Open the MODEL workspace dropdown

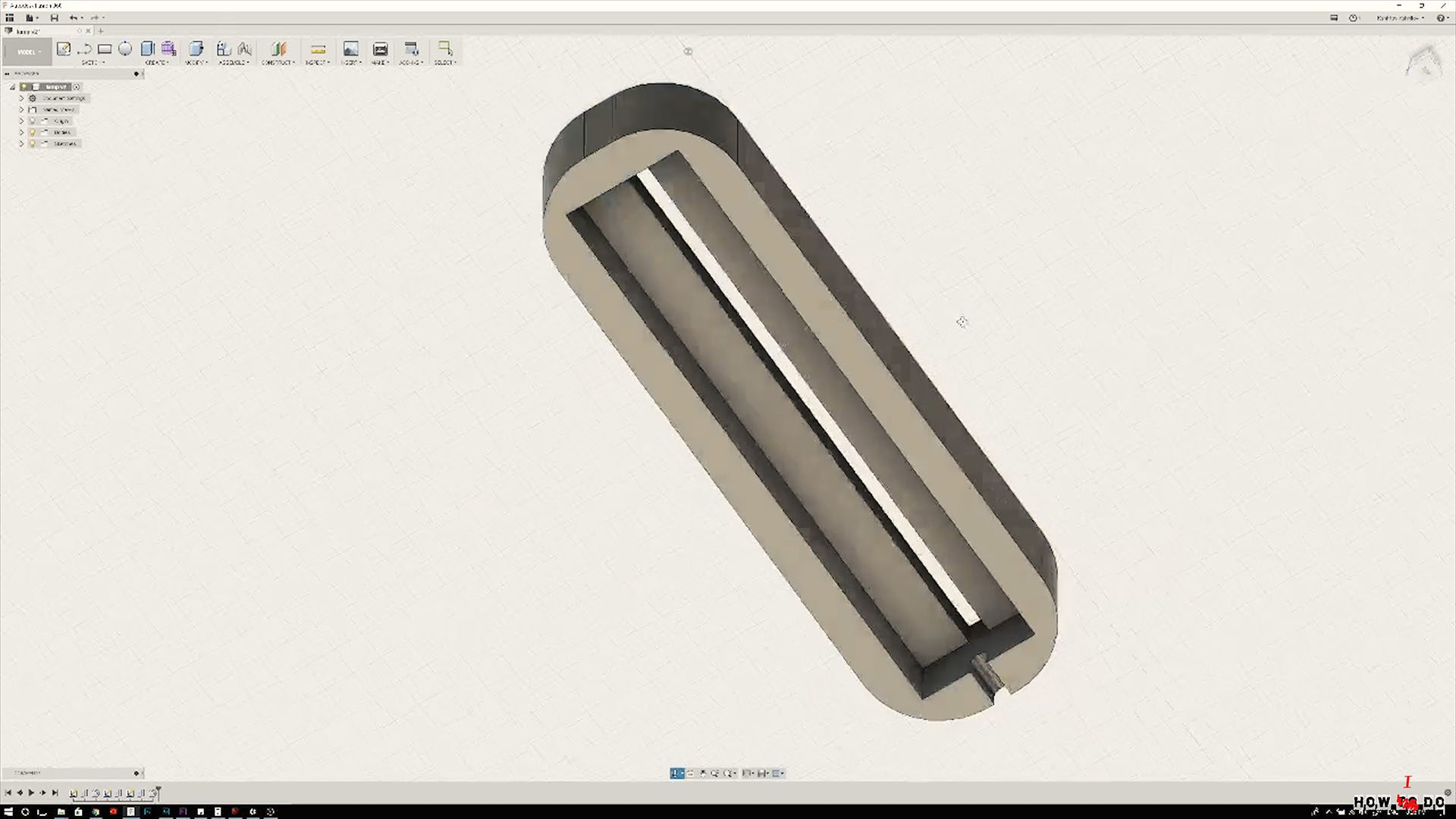(28, 52)
